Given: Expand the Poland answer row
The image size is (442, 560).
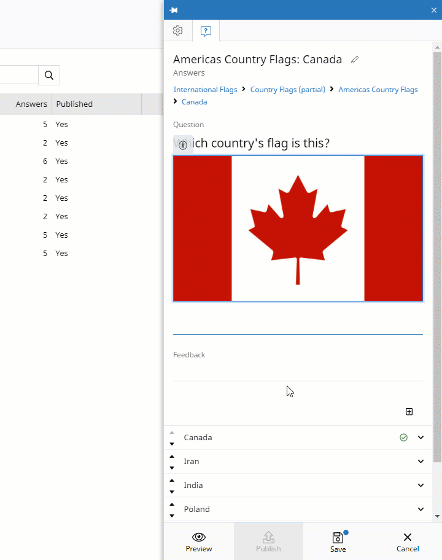Looking at the screenshot, I should pos(421,509).
